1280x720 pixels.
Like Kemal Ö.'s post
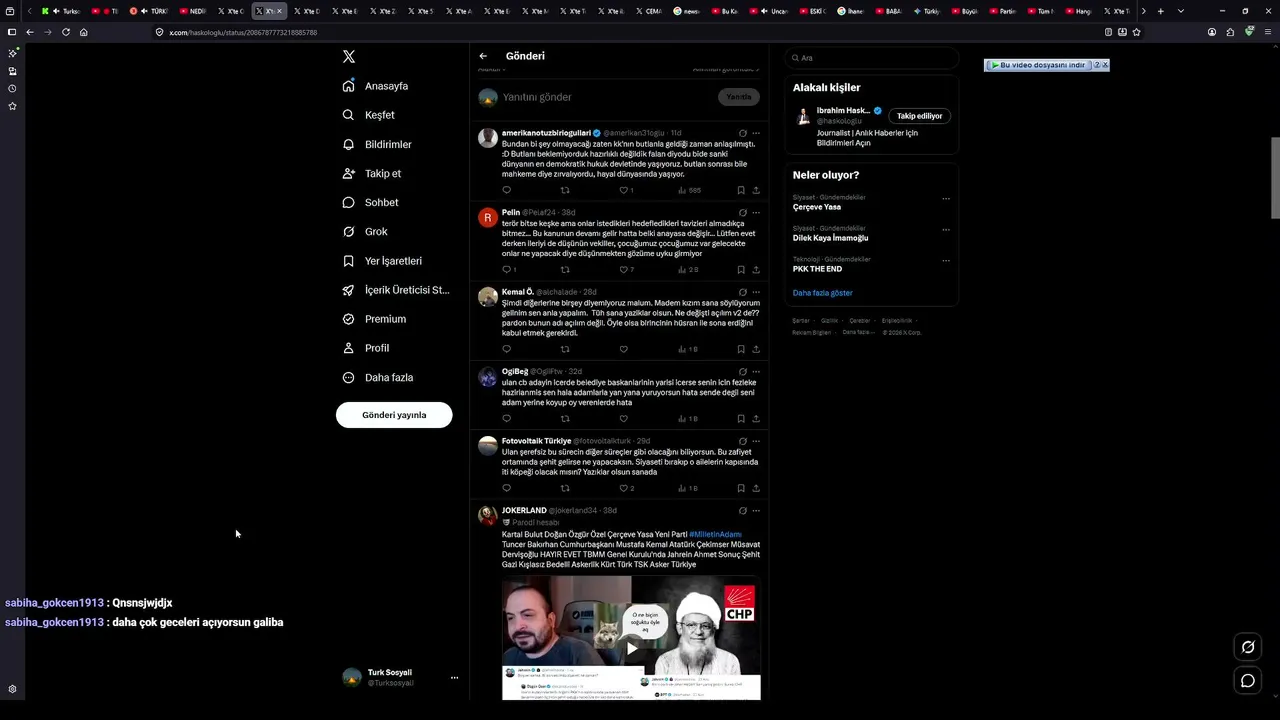coord(624,349)
